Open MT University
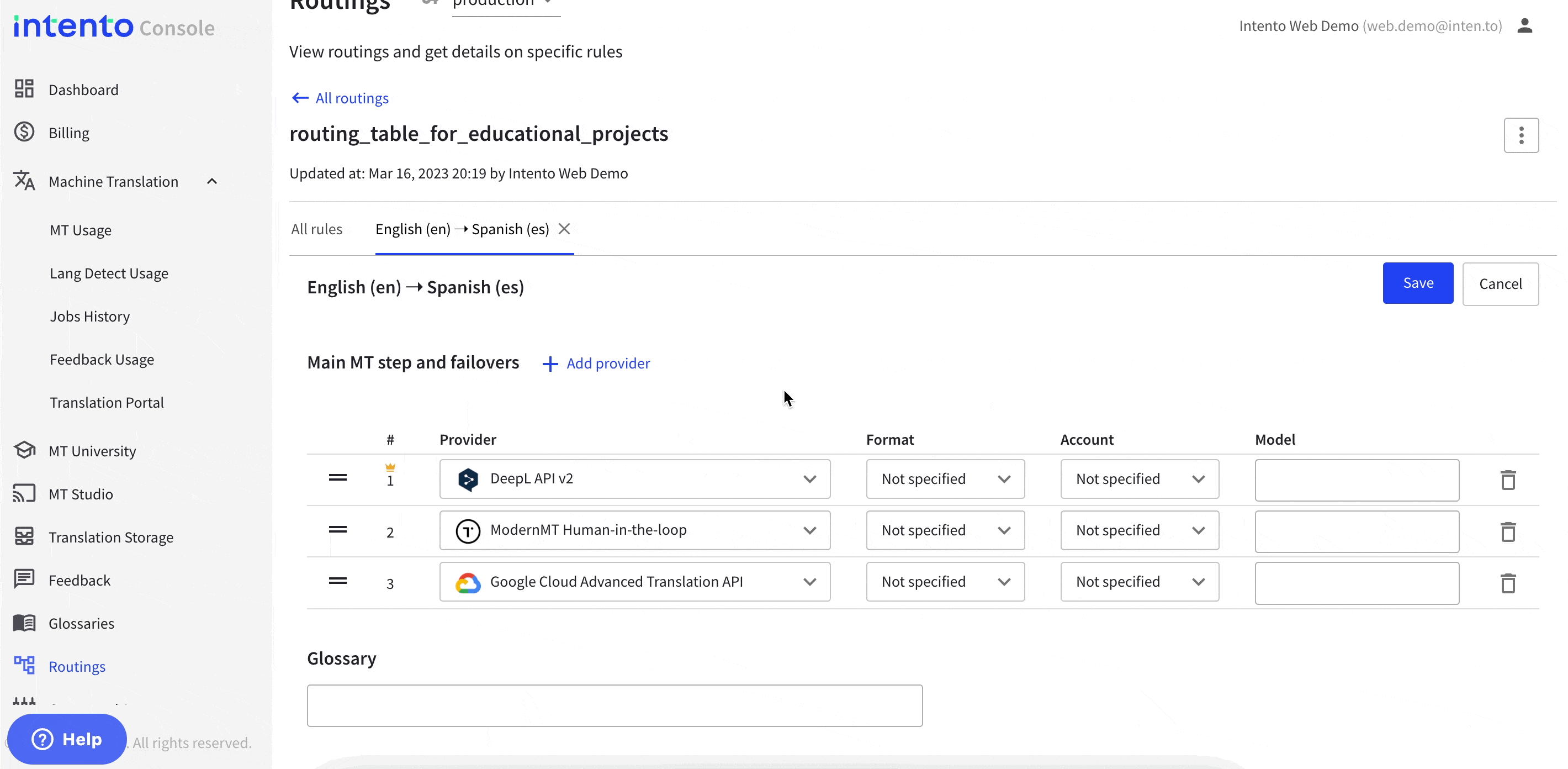The image size is (1568, 769). (92, 451)
